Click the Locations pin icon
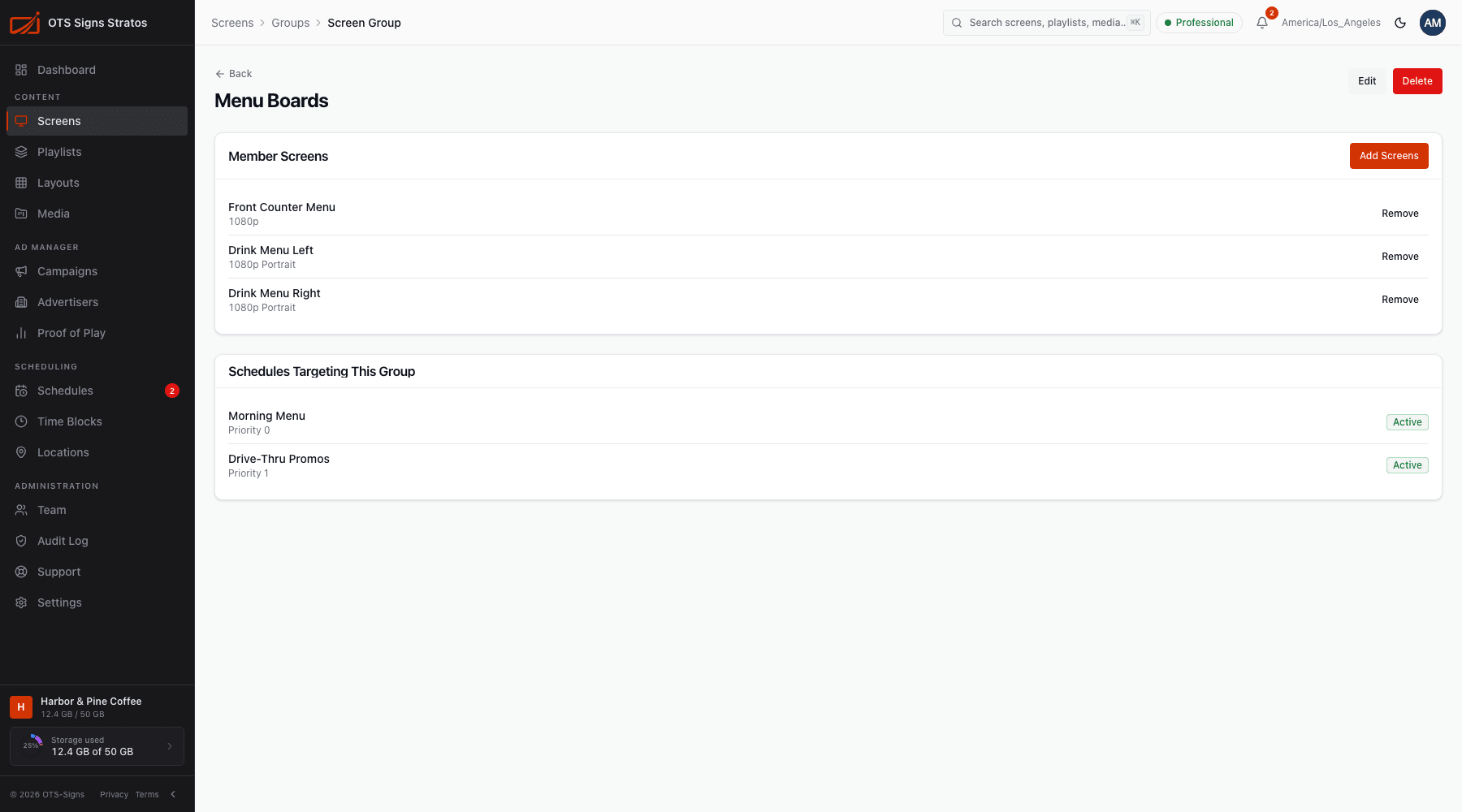 (21, 452)
